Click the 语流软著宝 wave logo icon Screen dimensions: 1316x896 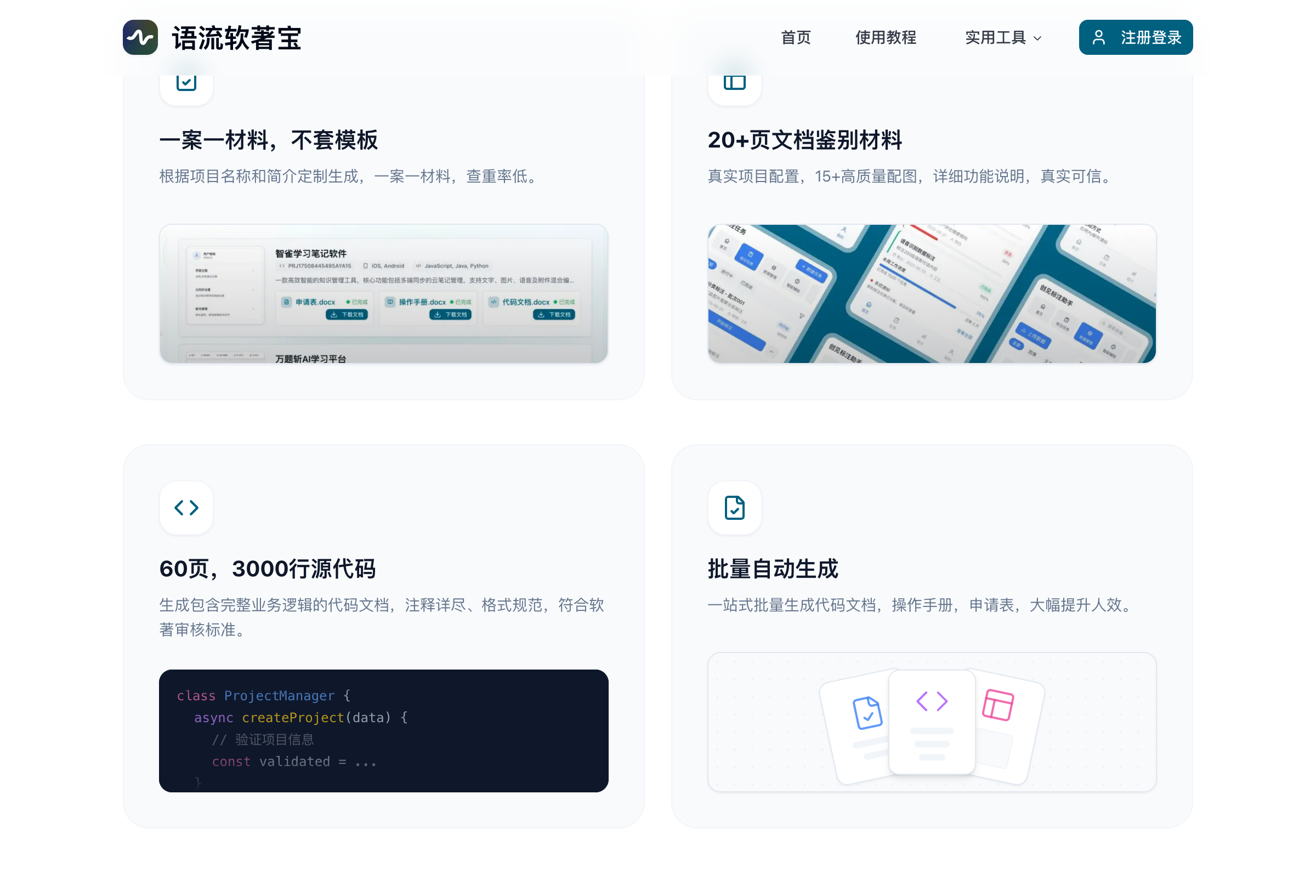tap(140, 37)
